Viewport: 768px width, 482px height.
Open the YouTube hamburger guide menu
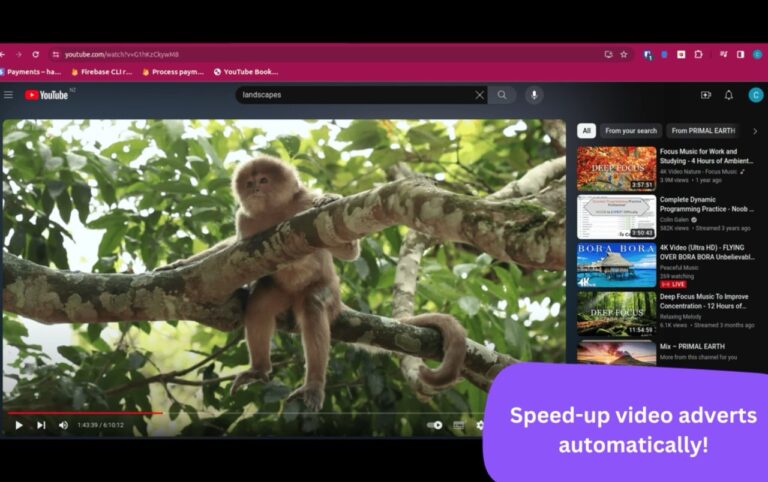(x=9, y=95)
